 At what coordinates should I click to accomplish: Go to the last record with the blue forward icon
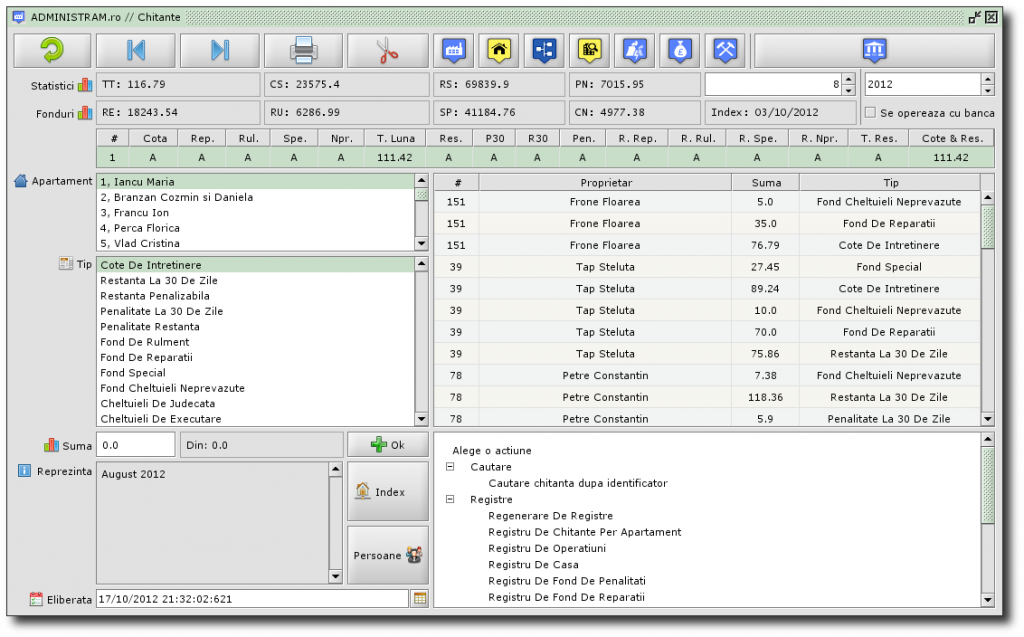point(219,50)
